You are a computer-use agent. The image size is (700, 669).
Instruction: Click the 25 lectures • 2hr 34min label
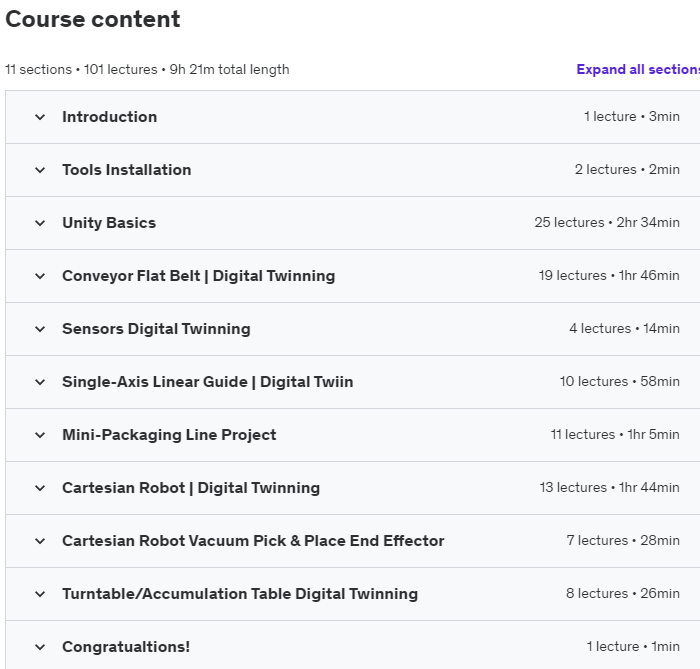click(x=607, y=223)
